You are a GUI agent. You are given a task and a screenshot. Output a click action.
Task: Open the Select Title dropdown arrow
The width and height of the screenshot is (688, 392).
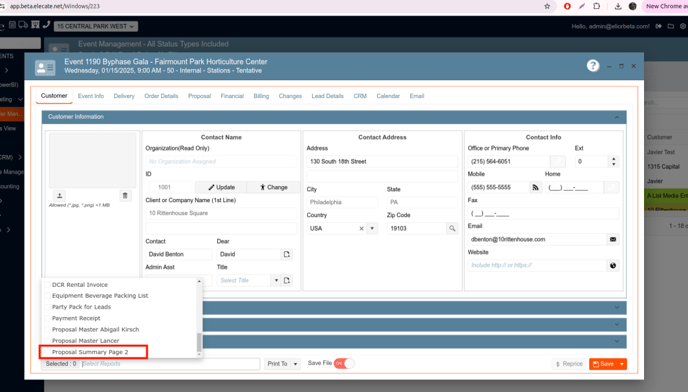point(276,280)
